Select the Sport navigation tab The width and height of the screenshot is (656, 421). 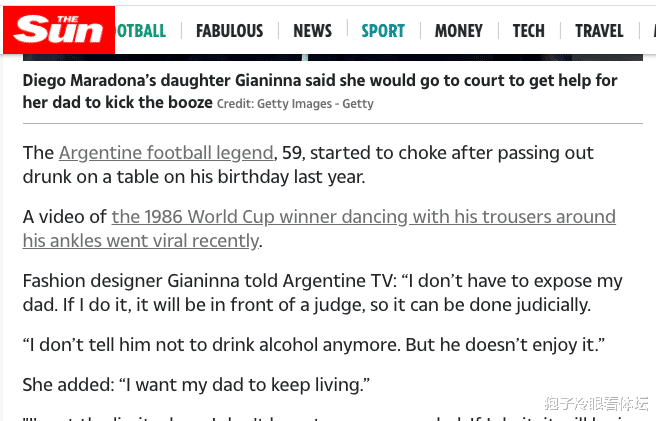click(x=383, y=31)
